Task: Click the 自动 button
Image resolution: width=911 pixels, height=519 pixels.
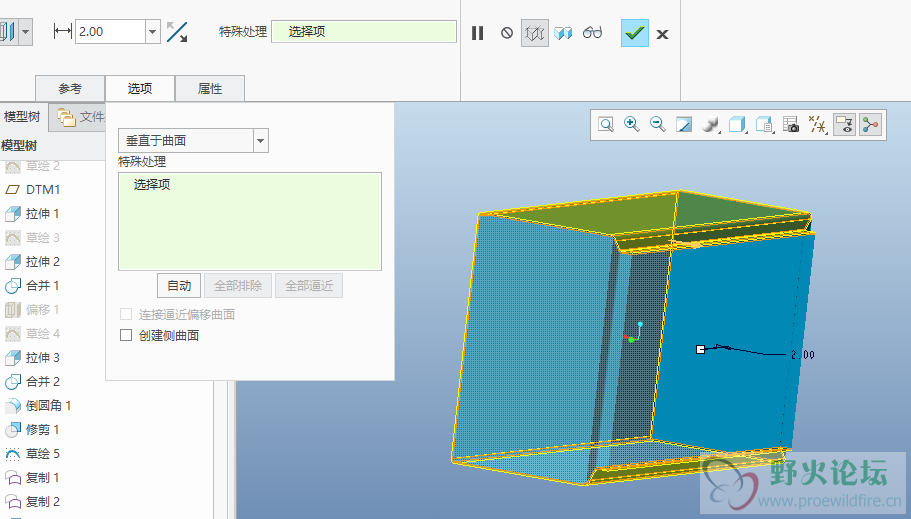Action: [179, 285]
